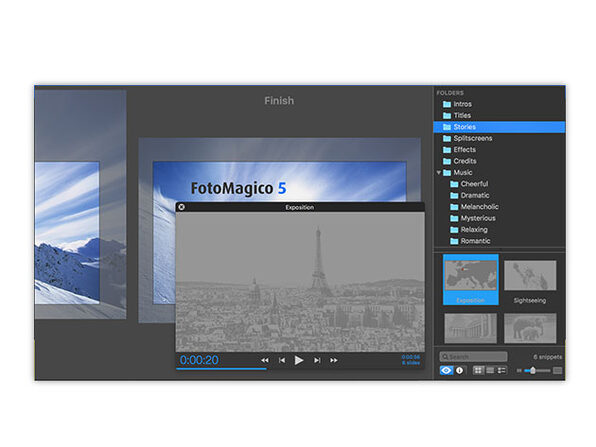Close the Exposition preview window
This screenshot has height=447, width=596.
[182, 207]
